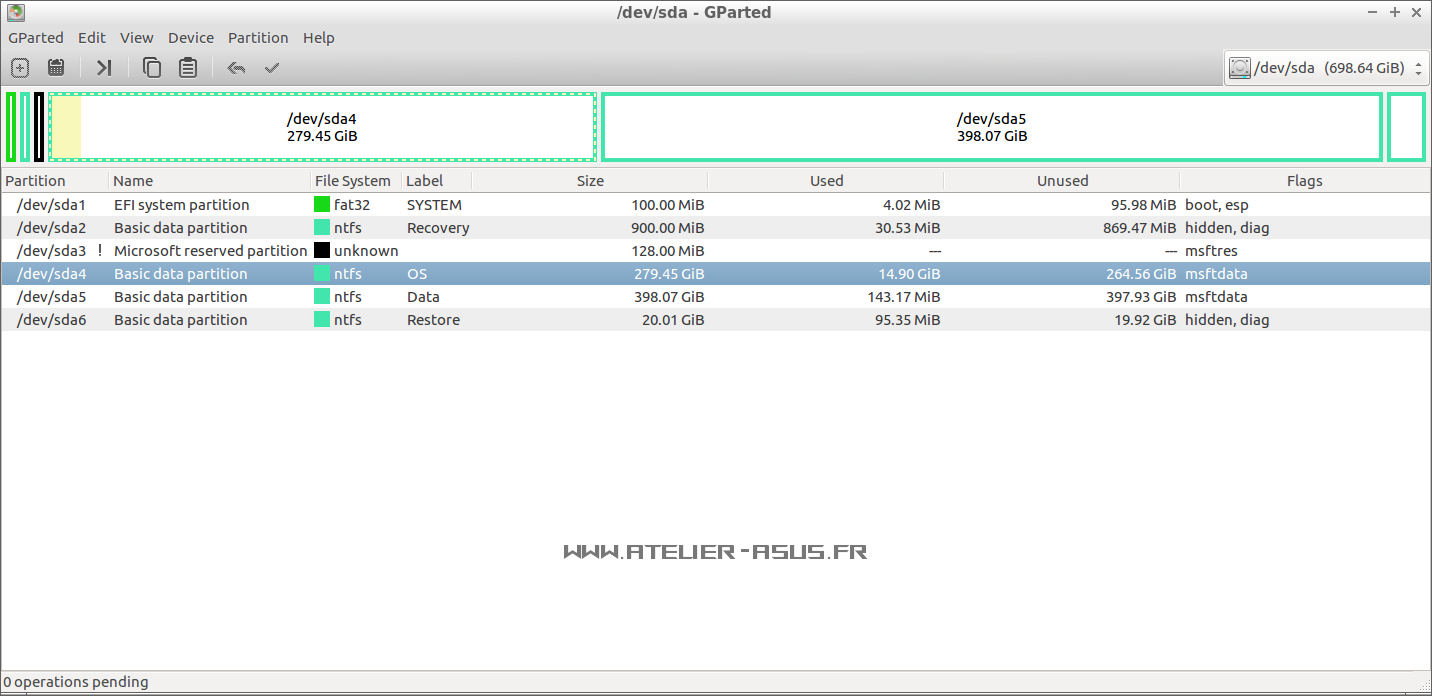Click the Undo last operation icon
Image resolution: width=1432 pixels, height=696 pixels.
tap(236, 68)
